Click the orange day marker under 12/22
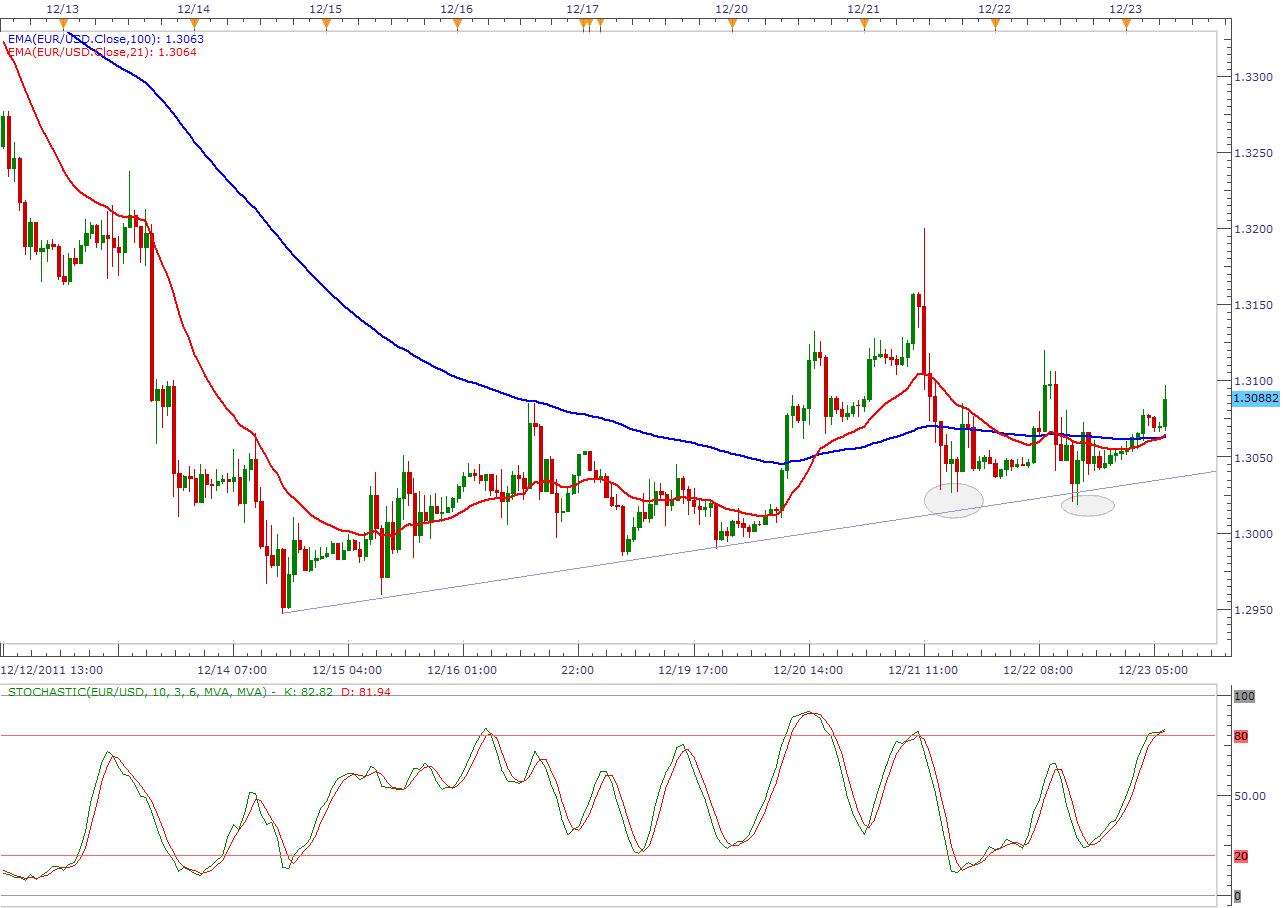 tap(995, 23)
